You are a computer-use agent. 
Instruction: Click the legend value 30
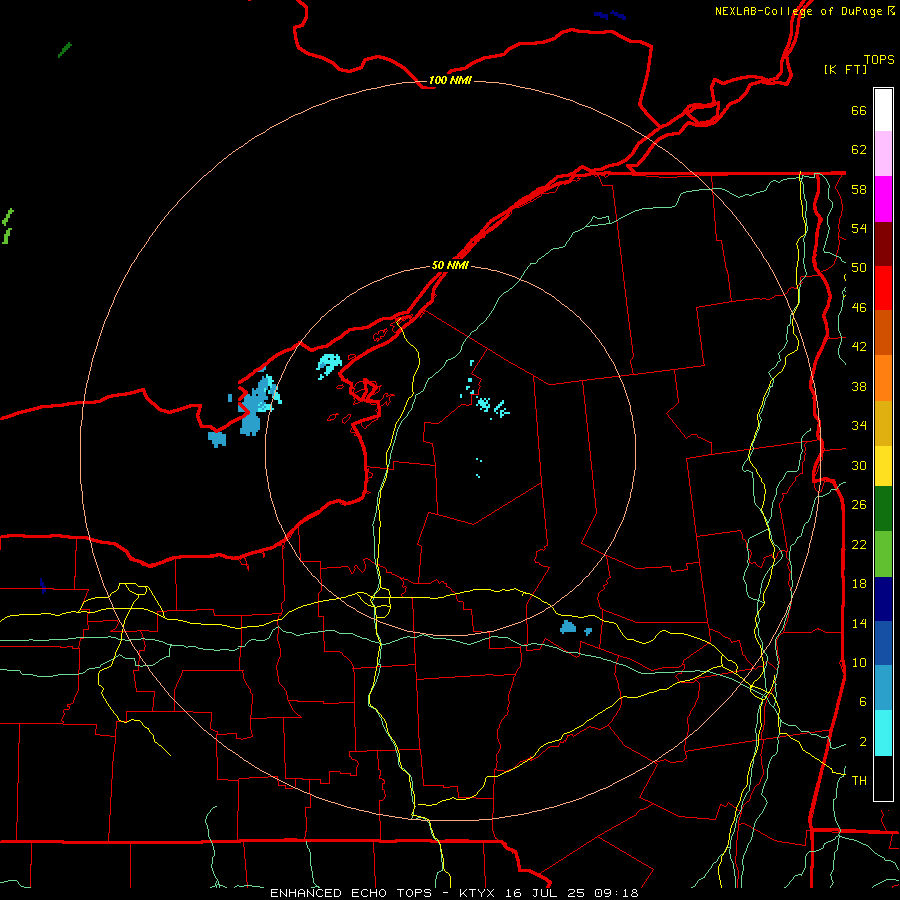859,465
